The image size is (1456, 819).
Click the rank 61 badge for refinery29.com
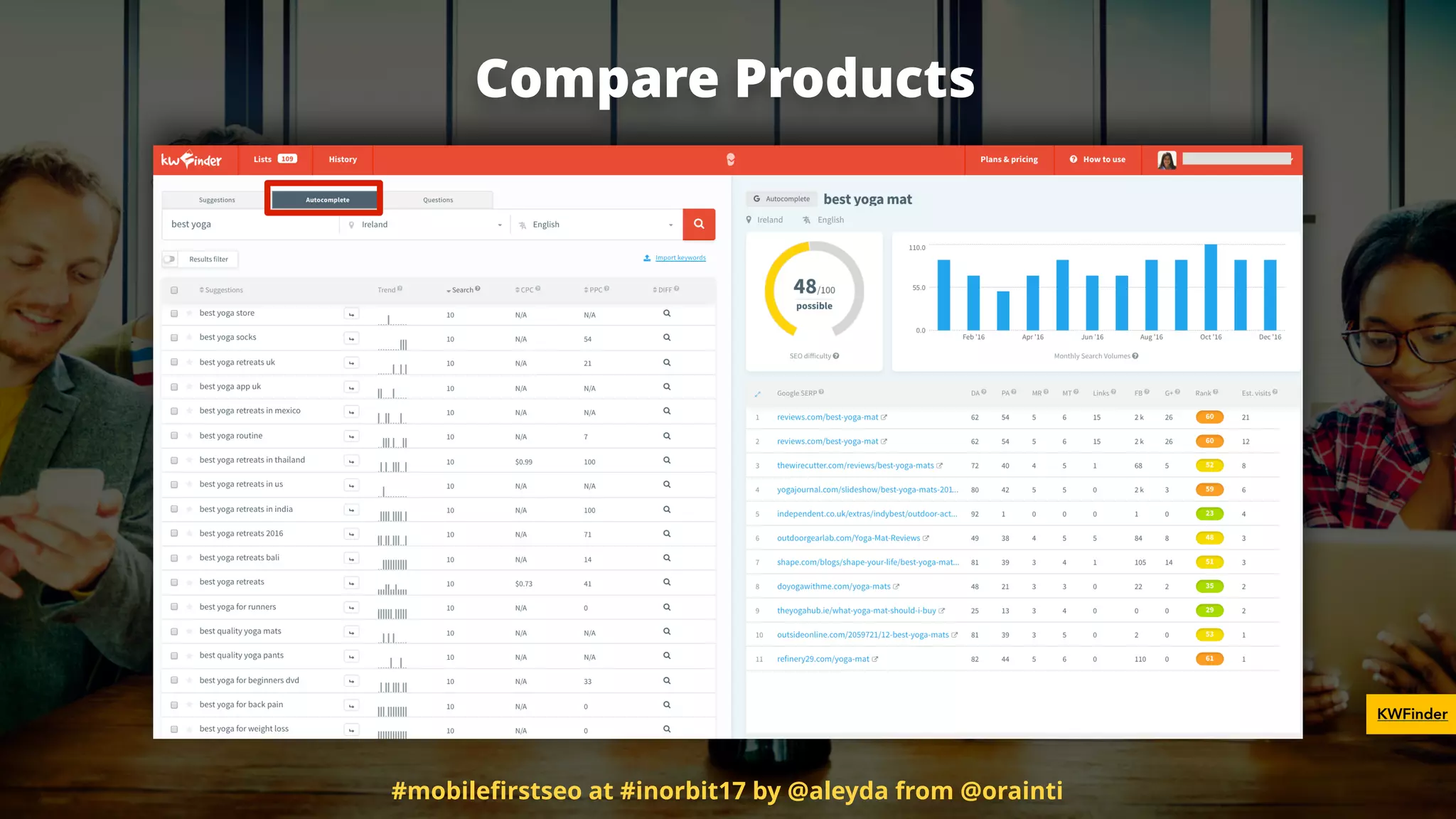pos(1209,659)
